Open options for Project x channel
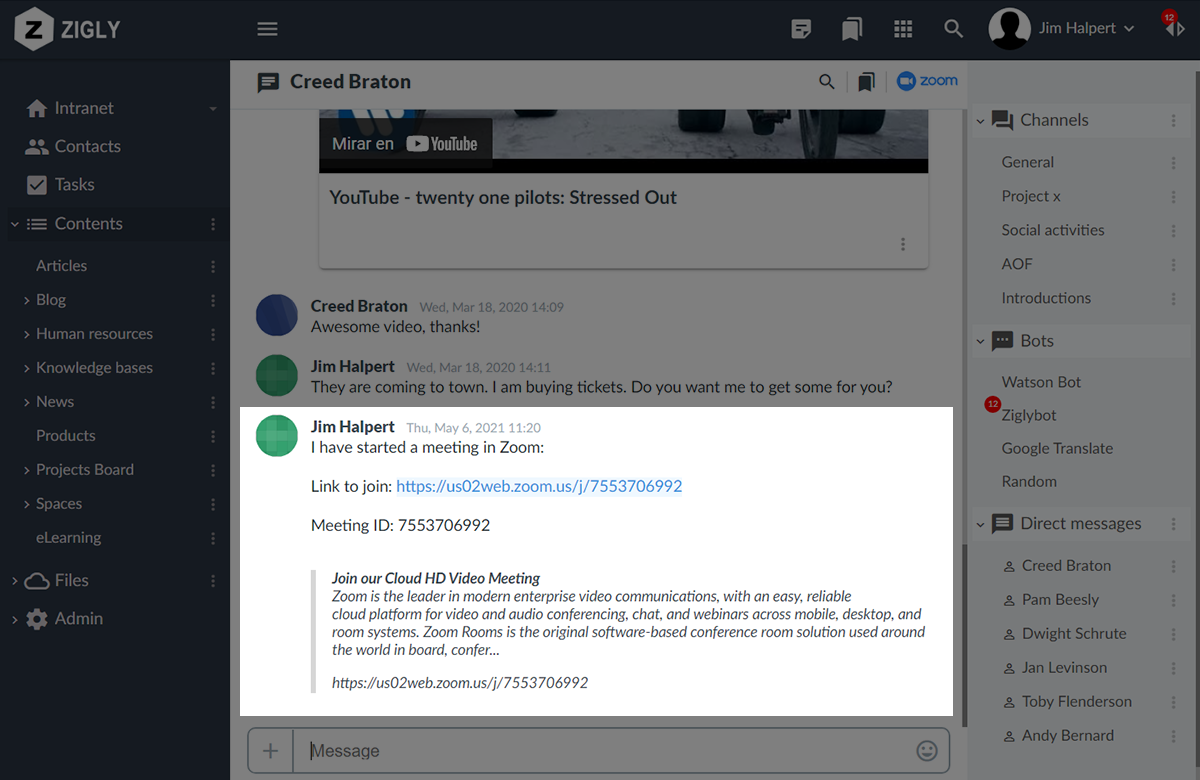This screenshot has height=780, width=1200. (x=1173, y=196)
